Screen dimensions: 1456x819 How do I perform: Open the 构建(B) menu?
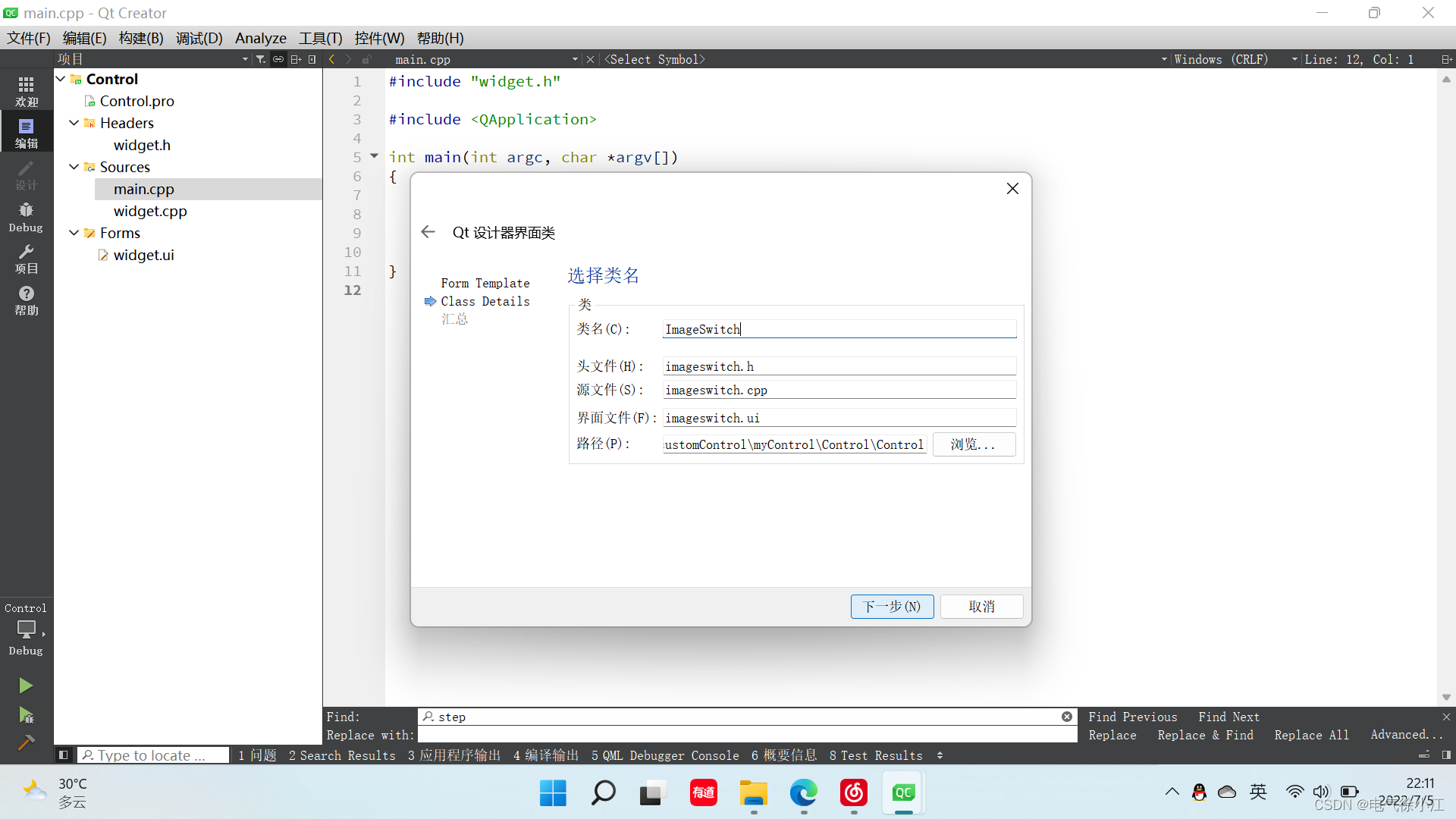141,38
